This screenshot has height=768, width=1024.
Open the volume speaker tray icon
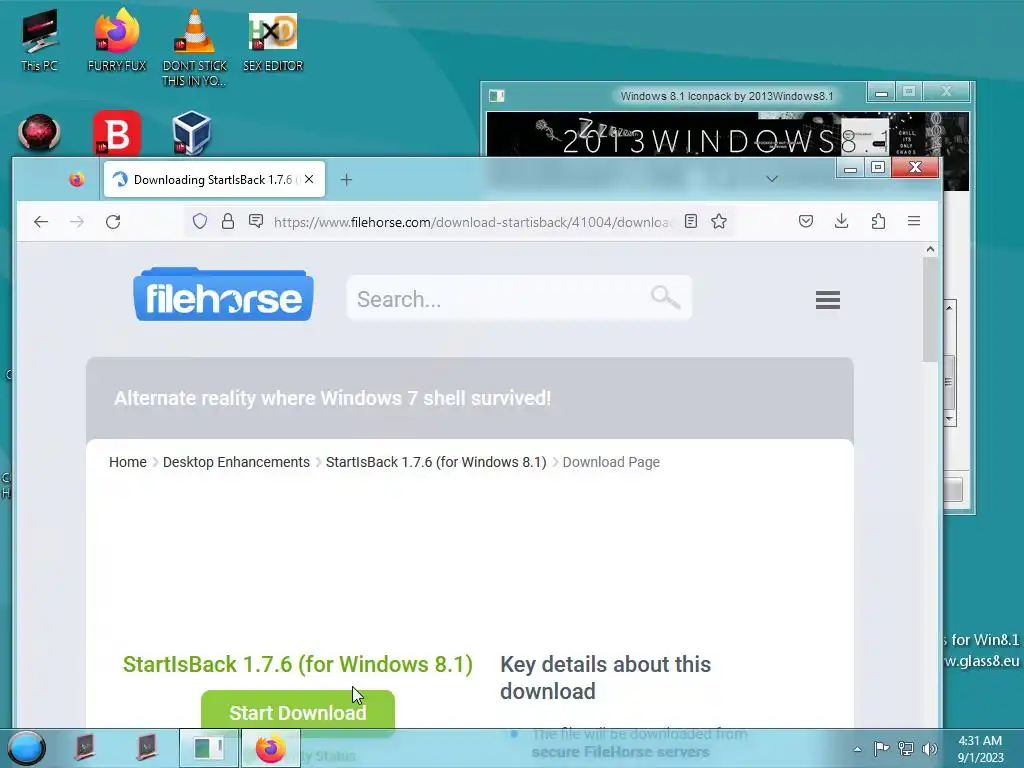929,748
